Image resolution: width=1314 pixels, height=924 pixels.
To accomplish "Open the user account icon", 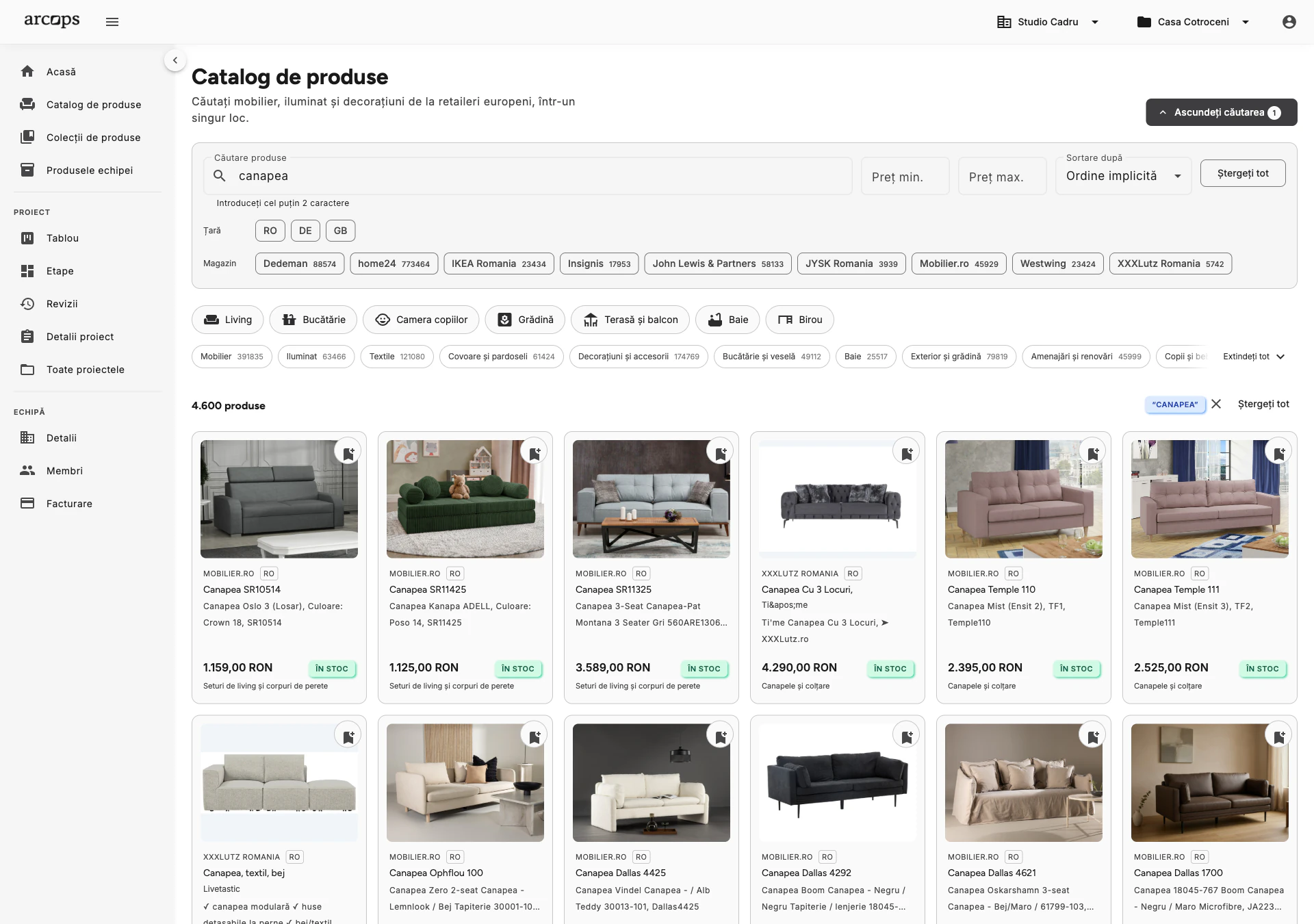I will click(1289, 22).
